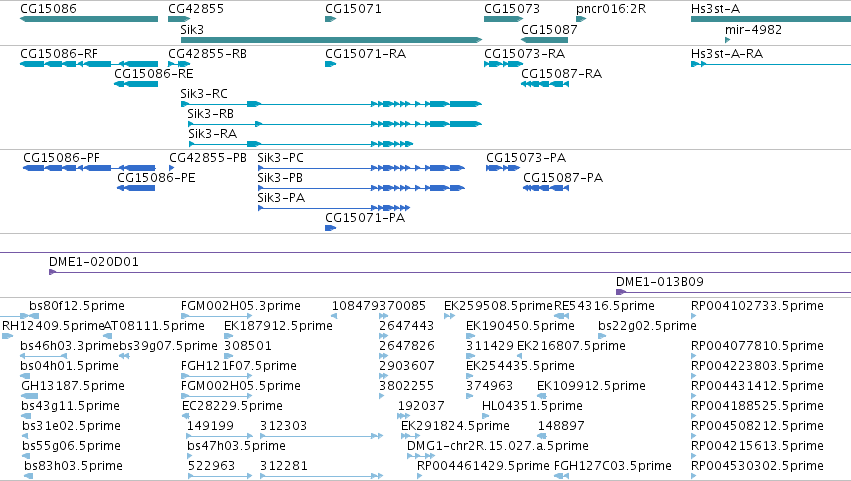
Task: Click EST bs46h03.3prime
Action: [69, 346]
